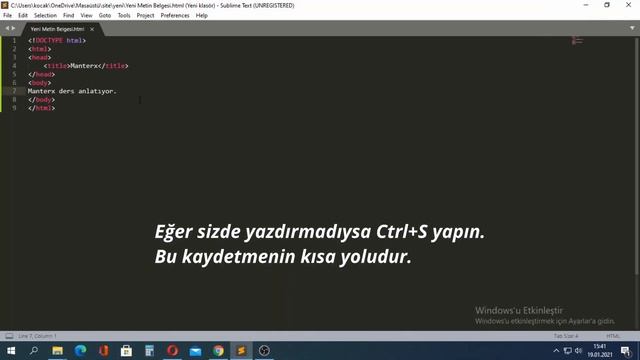Viewport: 640px width, 360px height.
Task: Open the Windows Start menu
Action: pyautogui.click(x=11, y=351)
